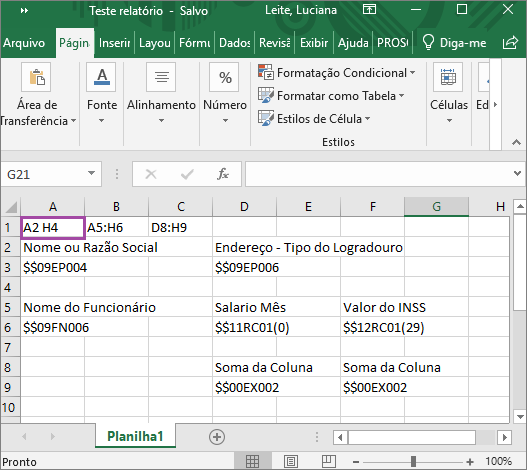527x470 pixels.
Task: Switch to the Dados ribbon tab
Action: [235, 43]
